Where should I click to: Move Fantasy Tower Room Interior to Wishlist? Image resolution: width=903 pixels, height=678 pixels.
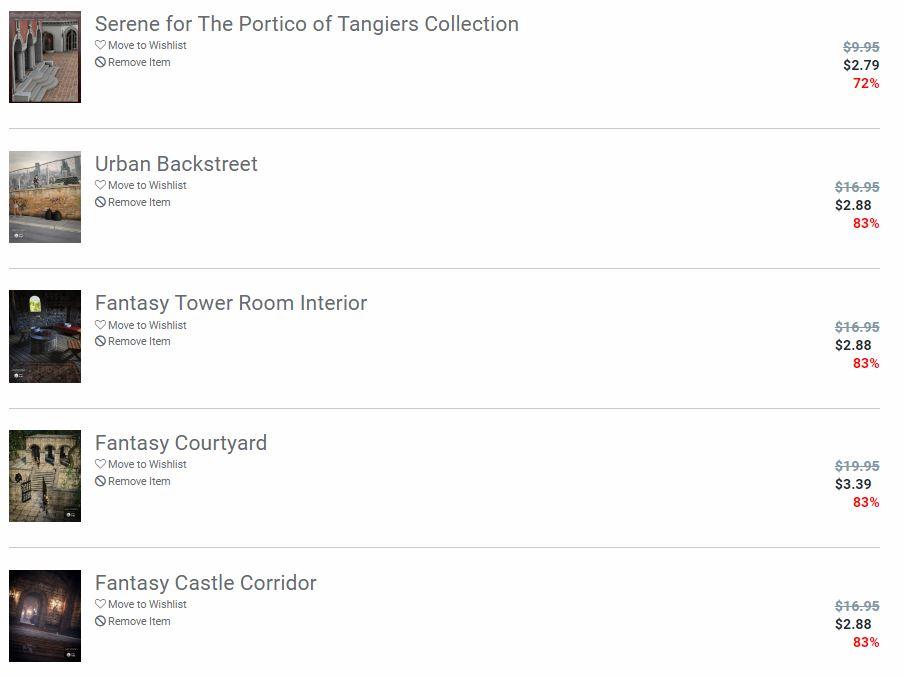pyautogui.click(x=147, y=325)
